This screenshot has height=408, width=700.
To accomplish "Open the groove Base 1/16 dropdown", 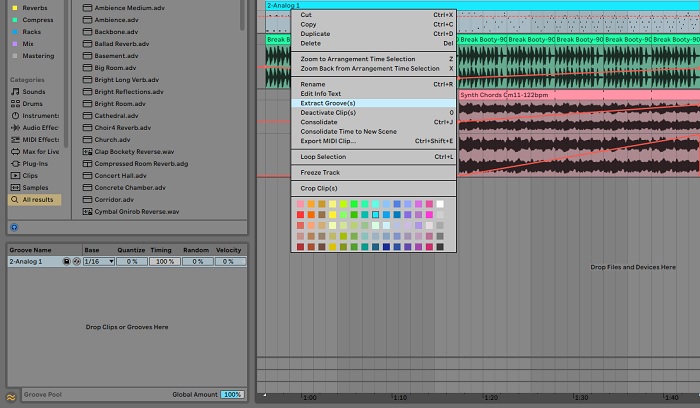I will click(x=99, y=262).
